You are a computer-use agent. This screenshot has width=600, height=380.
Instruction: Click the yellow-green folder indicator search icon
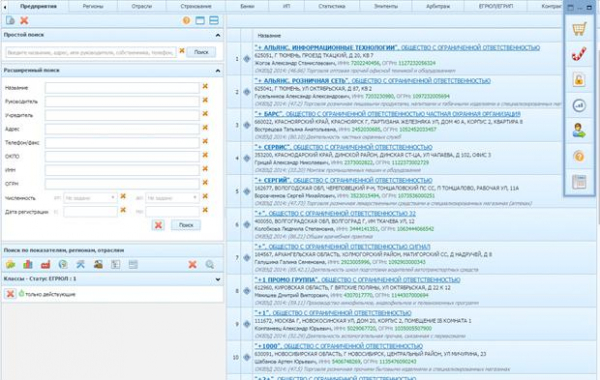pos(10,264)
